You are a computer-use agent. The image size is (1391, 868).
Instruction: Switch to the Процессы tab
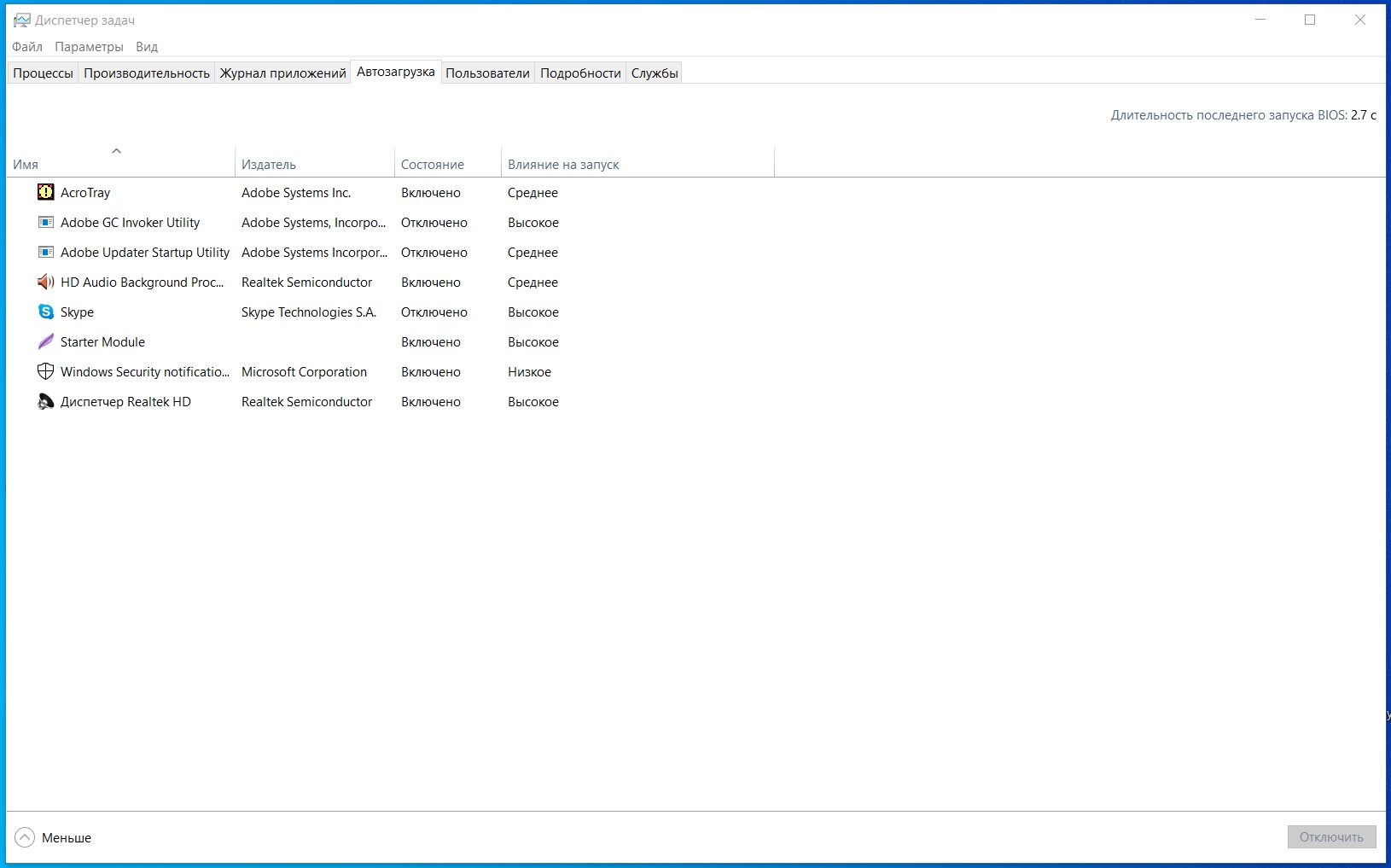(43, 73)
